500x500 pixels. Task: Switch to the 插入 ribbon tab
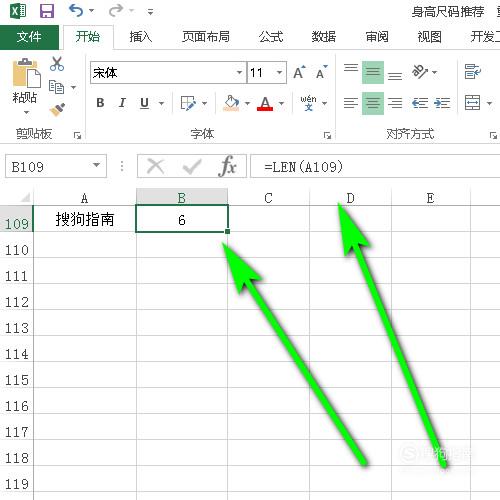click(141, 37)
